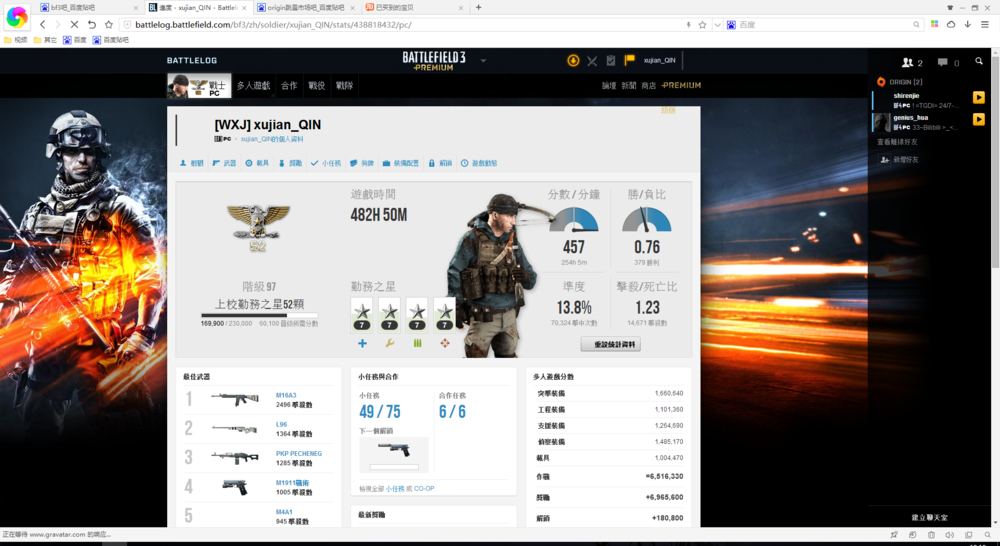Open the 武器 weapons stats tab

(224, 163)
